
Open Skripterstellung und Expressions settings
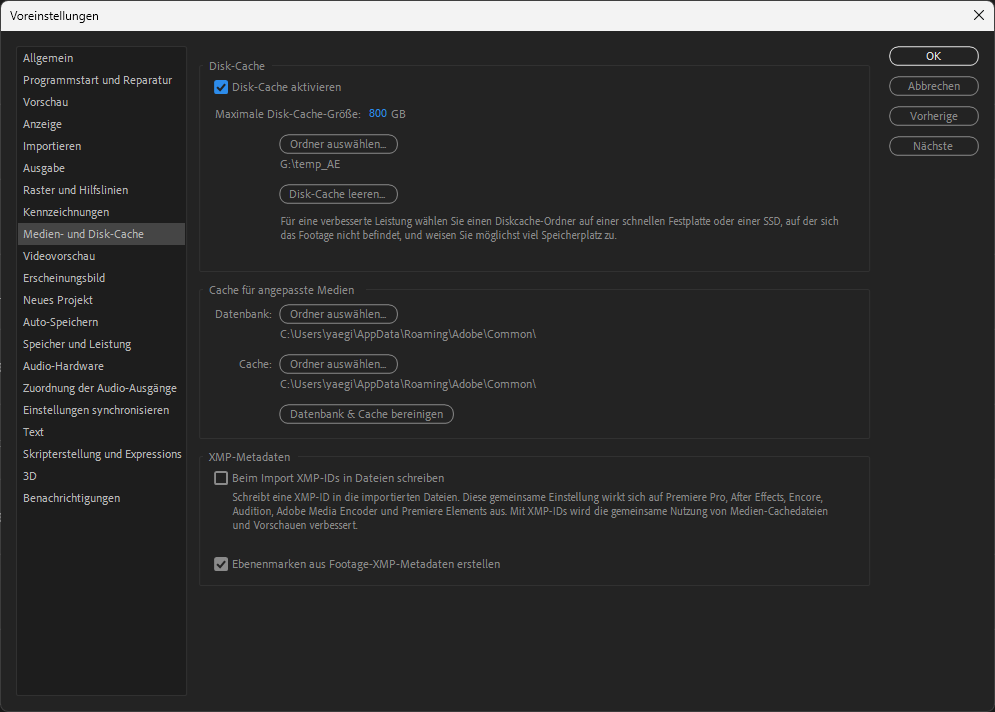point(102,454)
